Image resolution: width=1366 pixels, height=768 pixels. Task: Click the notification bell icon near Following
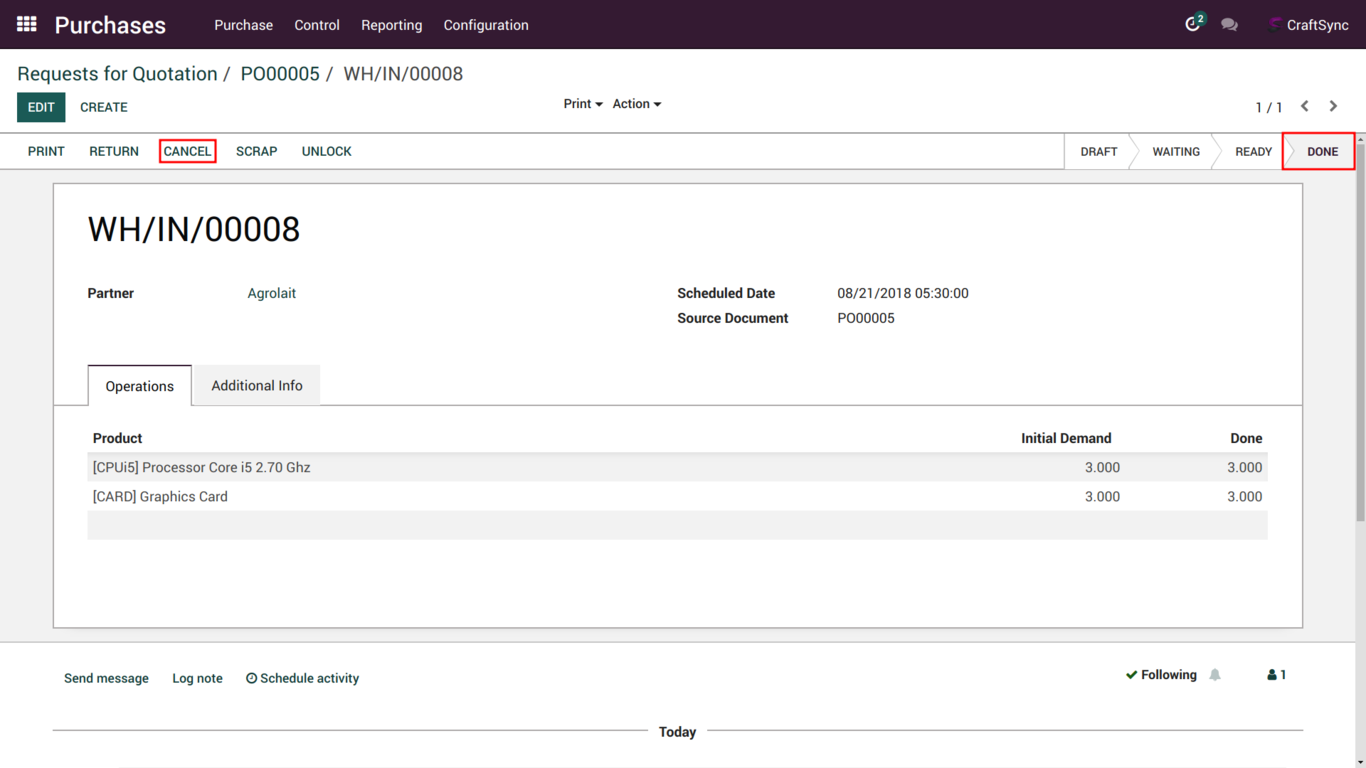pyautogui.click(x=1215, y=675)
